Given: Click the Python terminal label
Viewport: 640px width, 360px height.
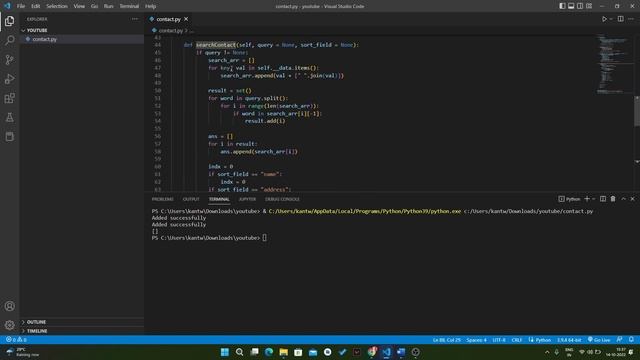Looking at the screenshot, I should pyautogui.click(x=569, y=199).
